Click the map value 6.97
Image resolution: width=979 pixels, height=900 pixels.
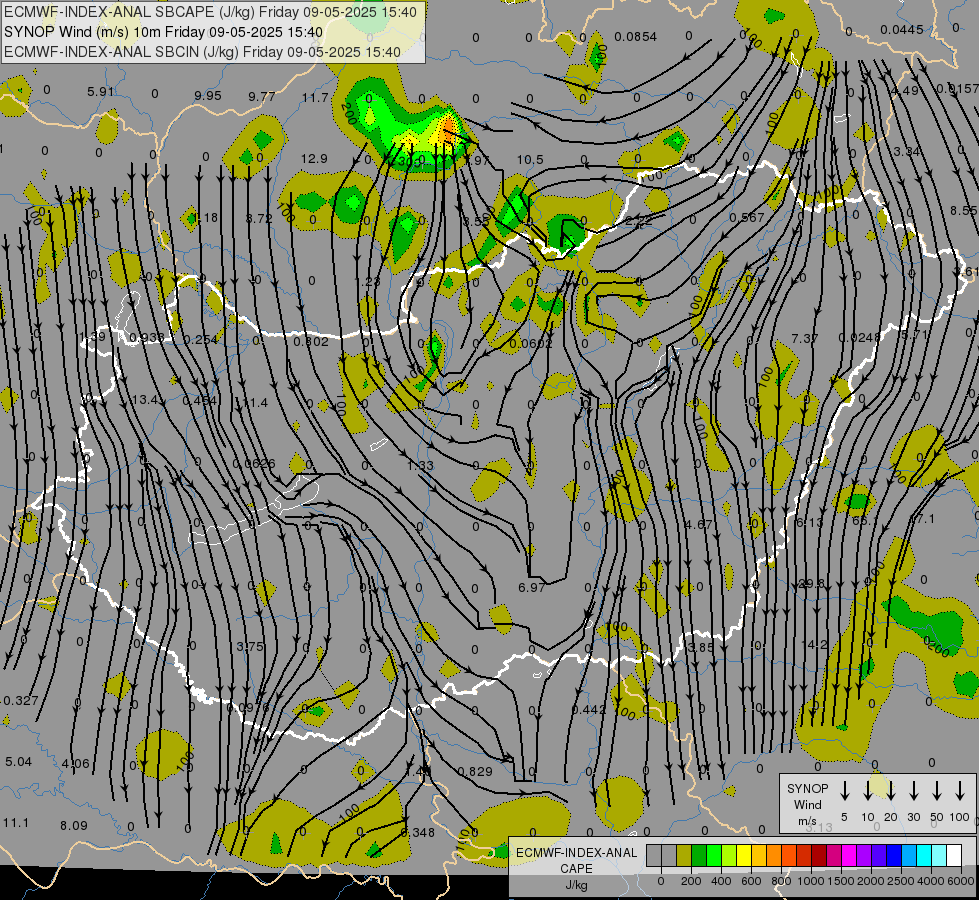click(x=531, y=587)
